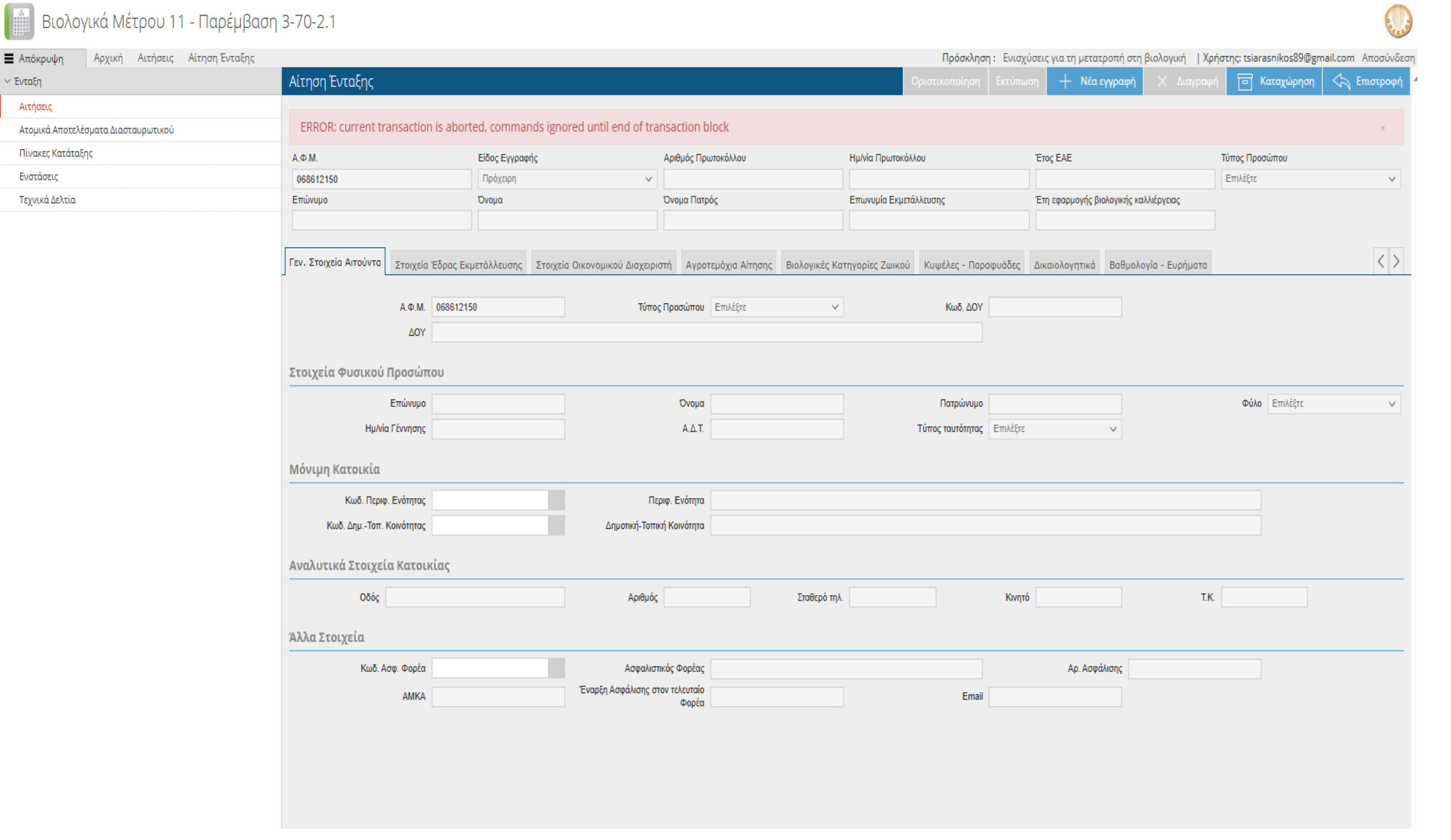Open lookup button for Κωδ. Δημ.-Τοπ. Κοινότητας
The height and width of the screenshot is (840, 1451).
click(x=556, y=525)
